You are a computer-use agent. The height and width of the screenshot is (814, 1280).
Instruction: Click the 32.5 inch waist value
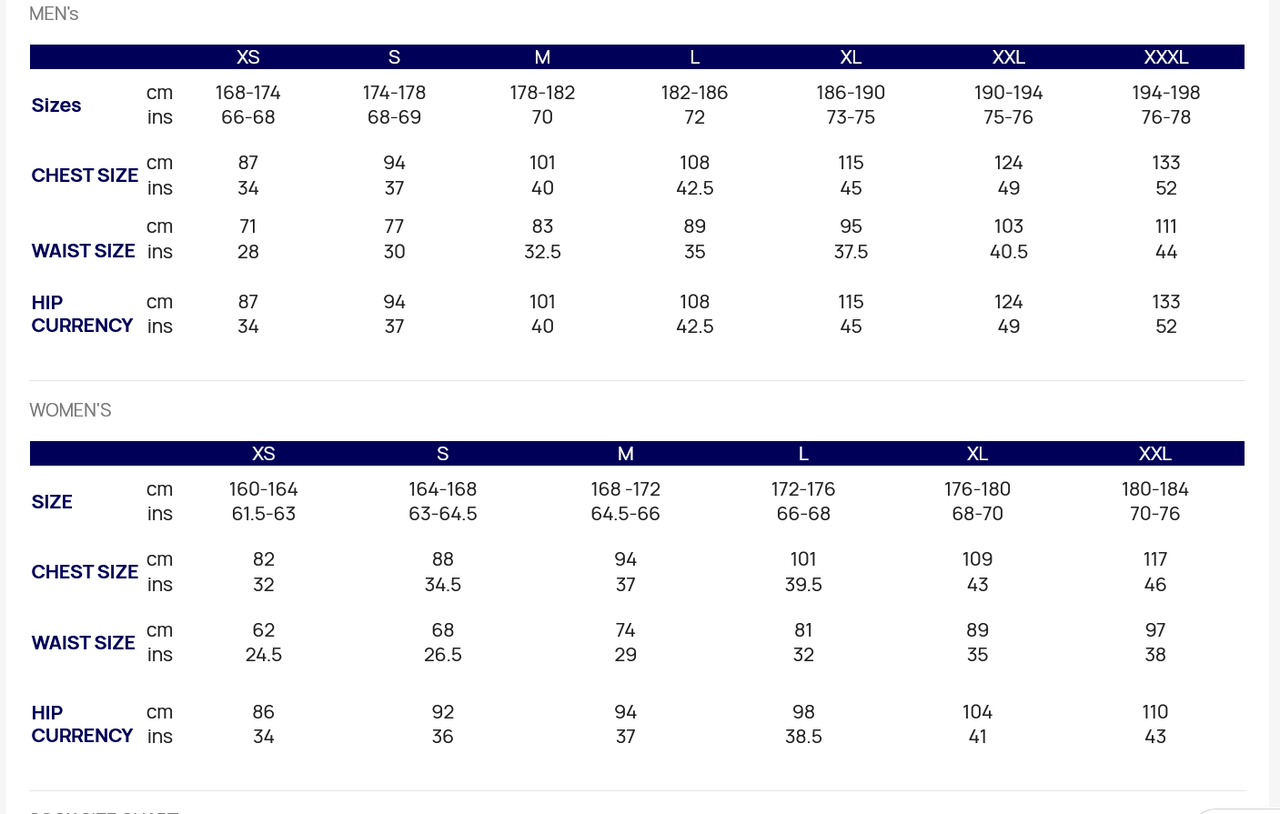click(x=542, y=252)
